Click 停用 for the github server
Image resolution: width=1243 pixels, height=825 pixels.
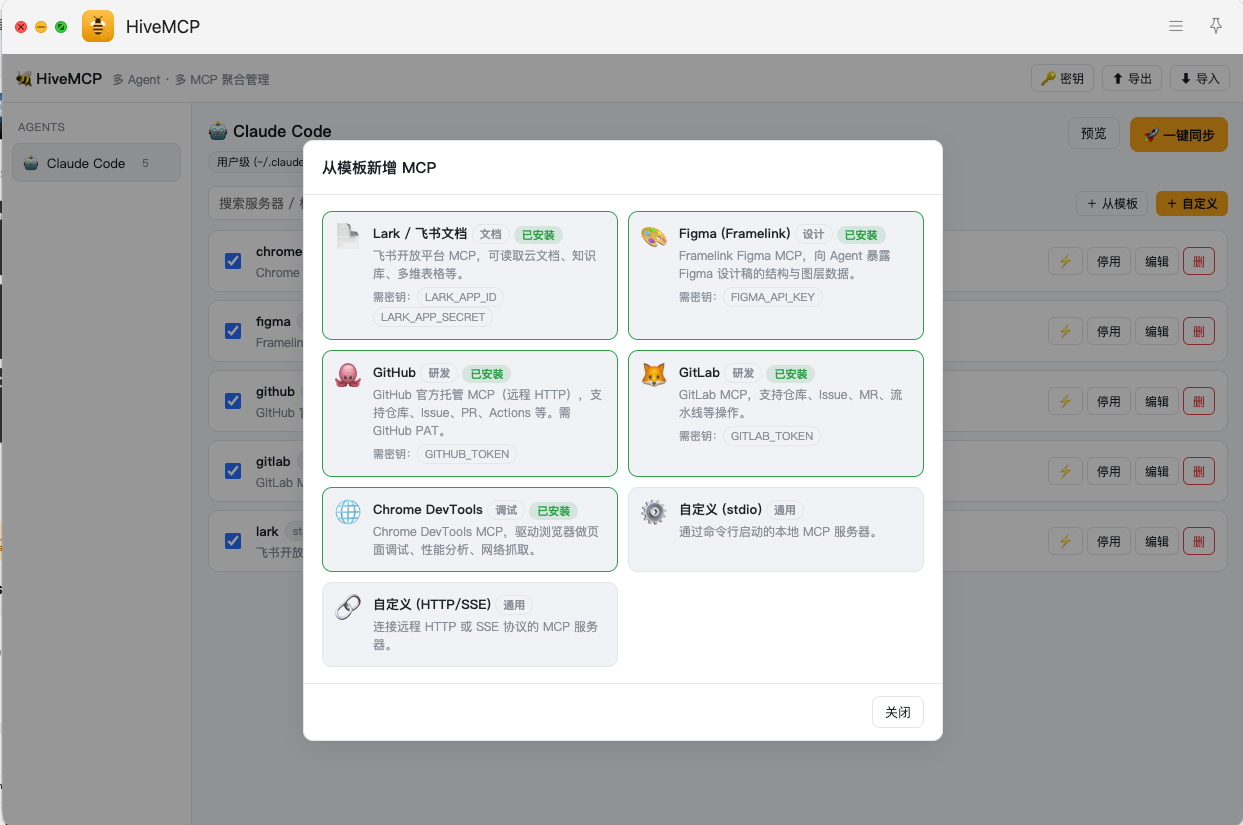(1109, 401)
